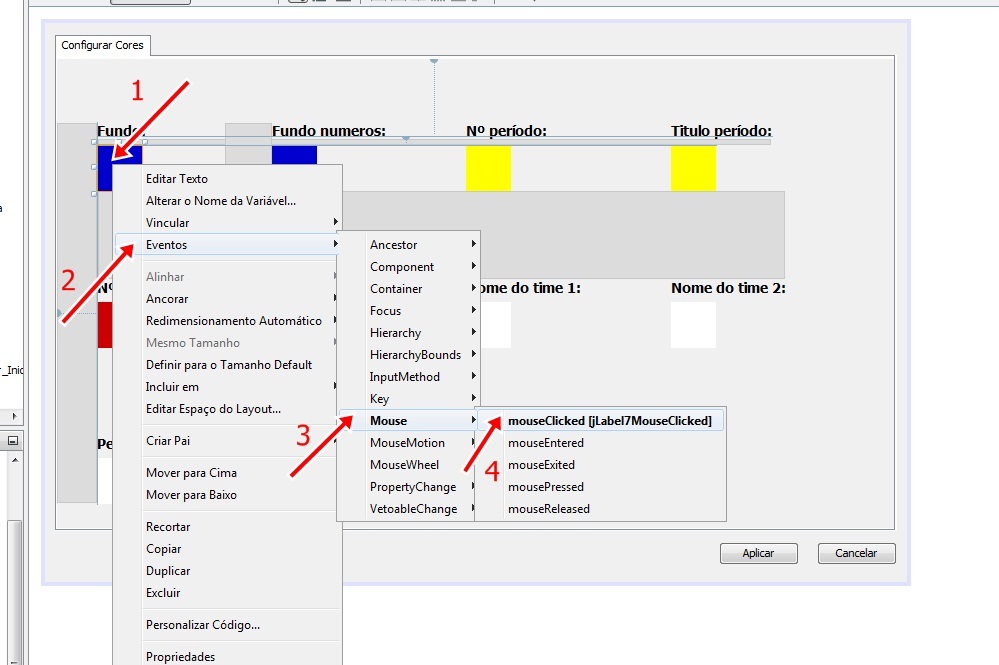Image resolution: width=999 pixels, height=665 pixels.
Task: Select Alterar o Nome da Variável option
Action: click(x=227, y=201)
